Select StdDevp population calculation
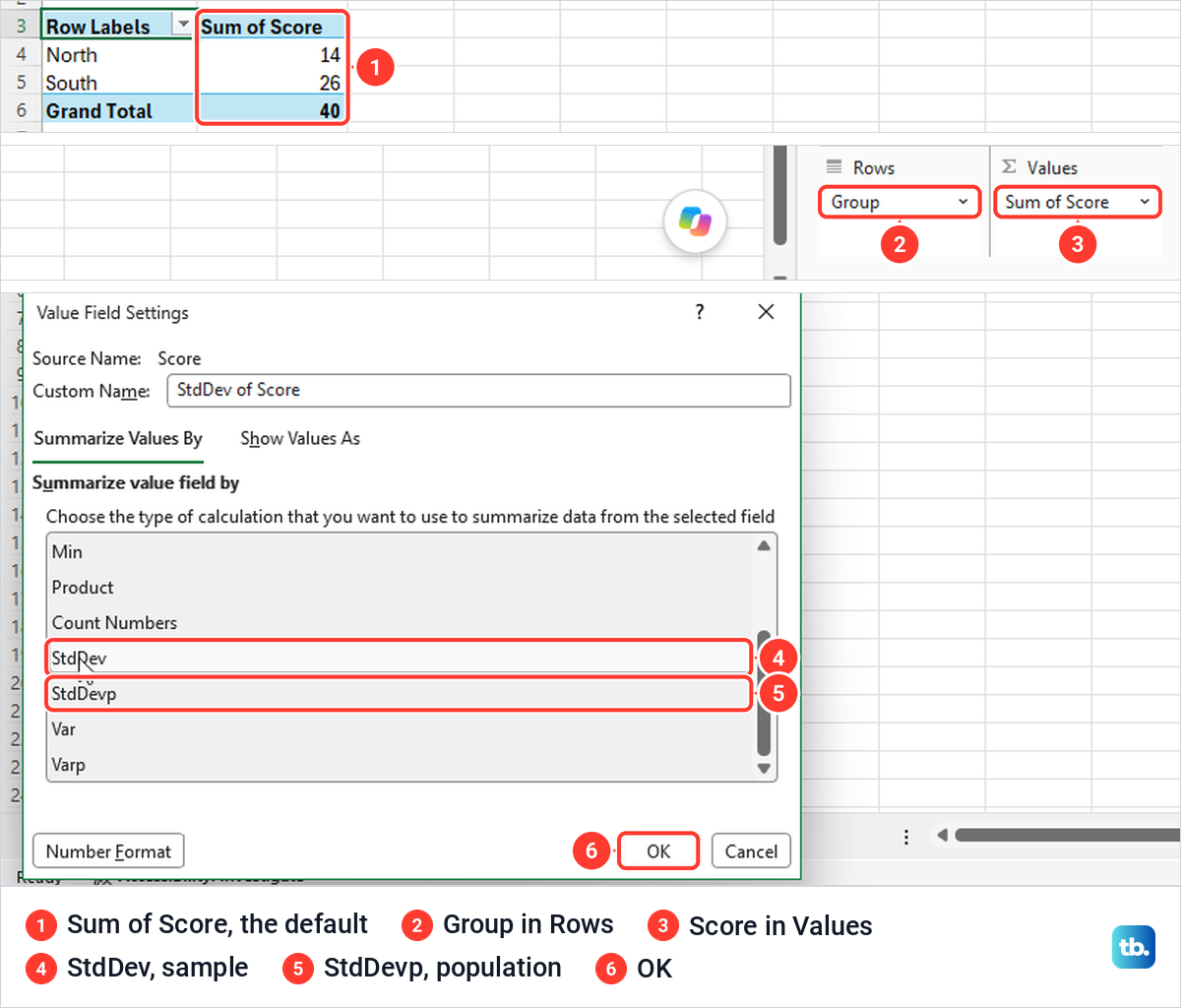1181x1008 pixels. click(399, 693)
